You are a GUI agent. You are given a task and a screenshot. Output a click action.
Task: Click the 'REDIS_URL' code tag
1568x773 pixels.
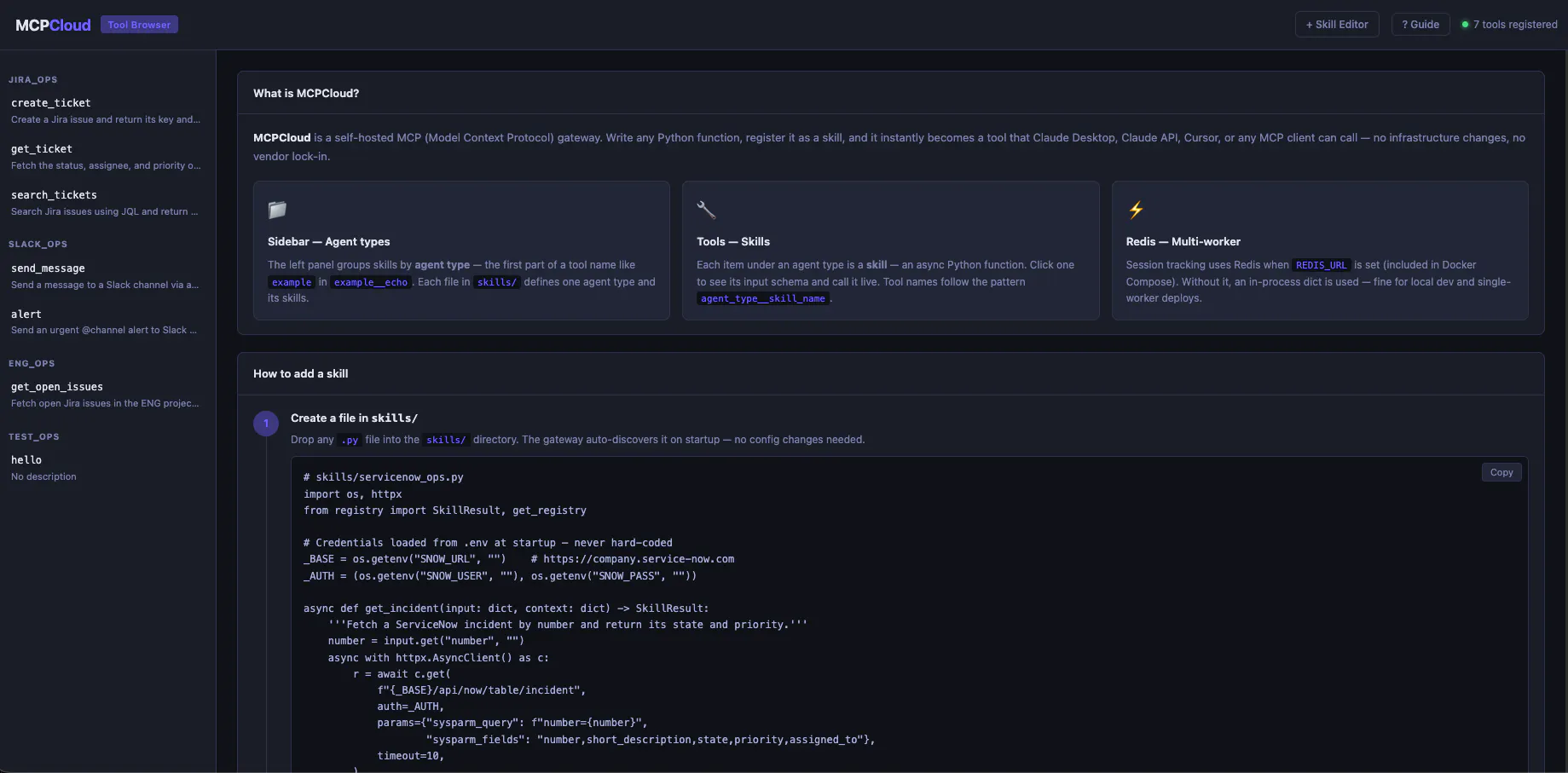1322,265
